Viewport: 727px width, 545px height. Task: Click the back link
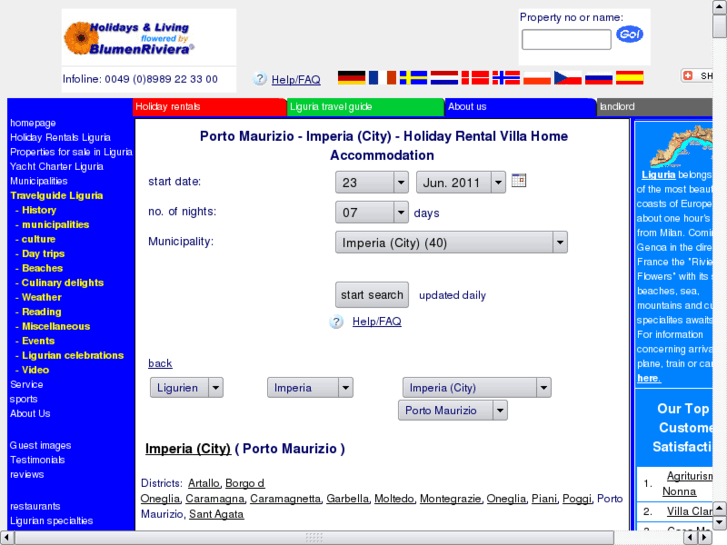[x=160, y=363]
